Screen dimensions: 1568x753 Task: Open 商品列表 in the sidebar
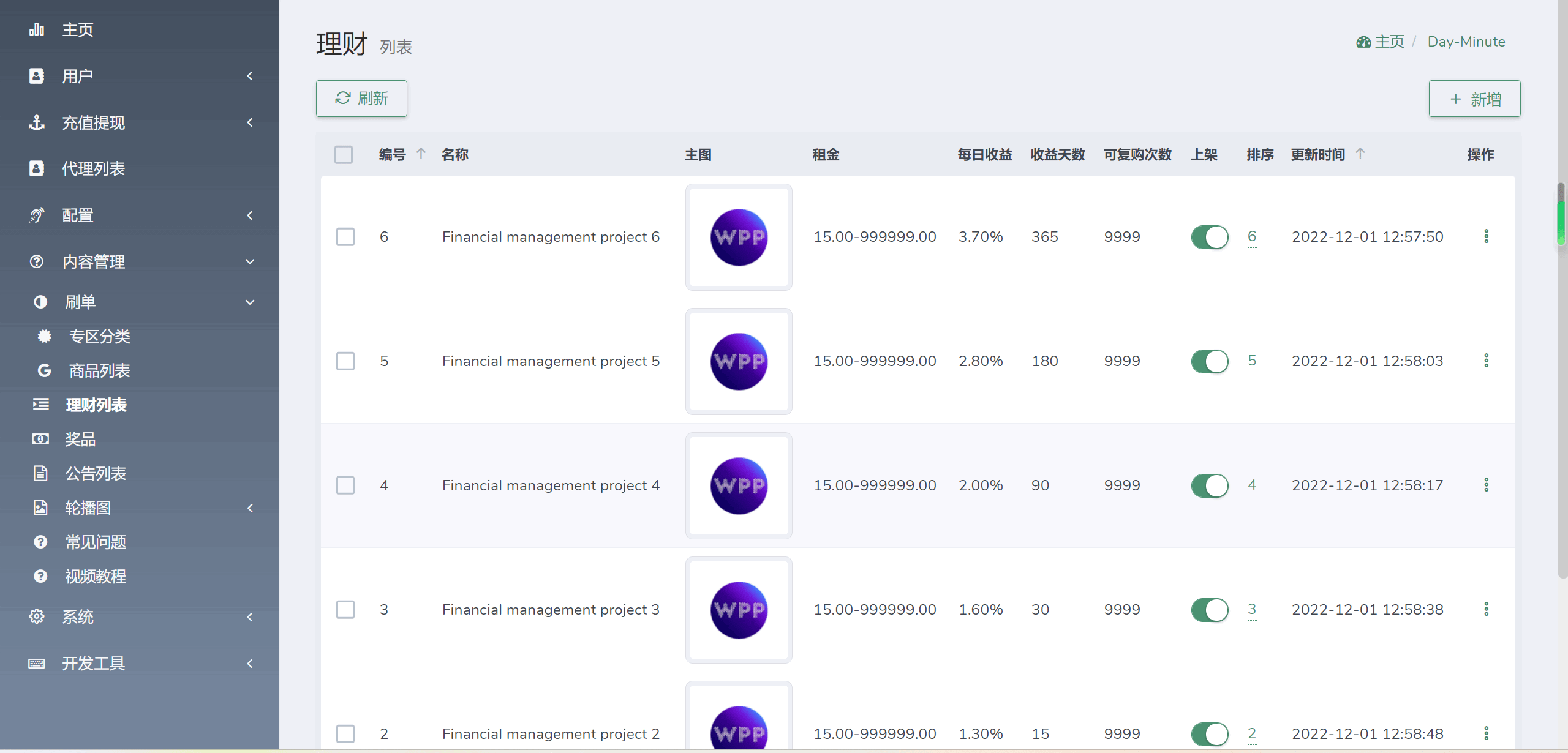99,370
